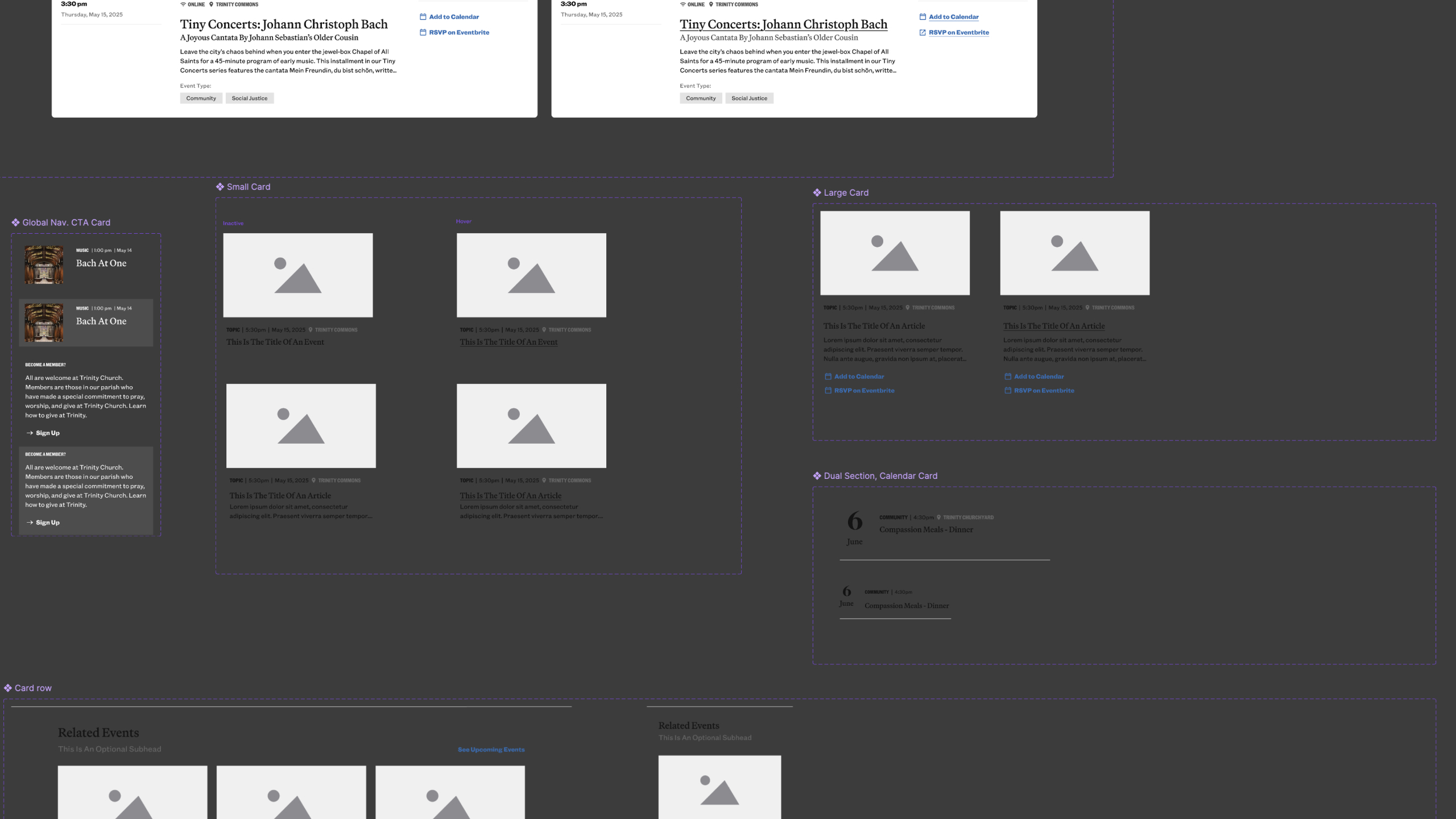Click component icon by "Dual Section, Calendar Card"
The height and width of the screenshot is (819, 1456).
(x=817, y=476)
